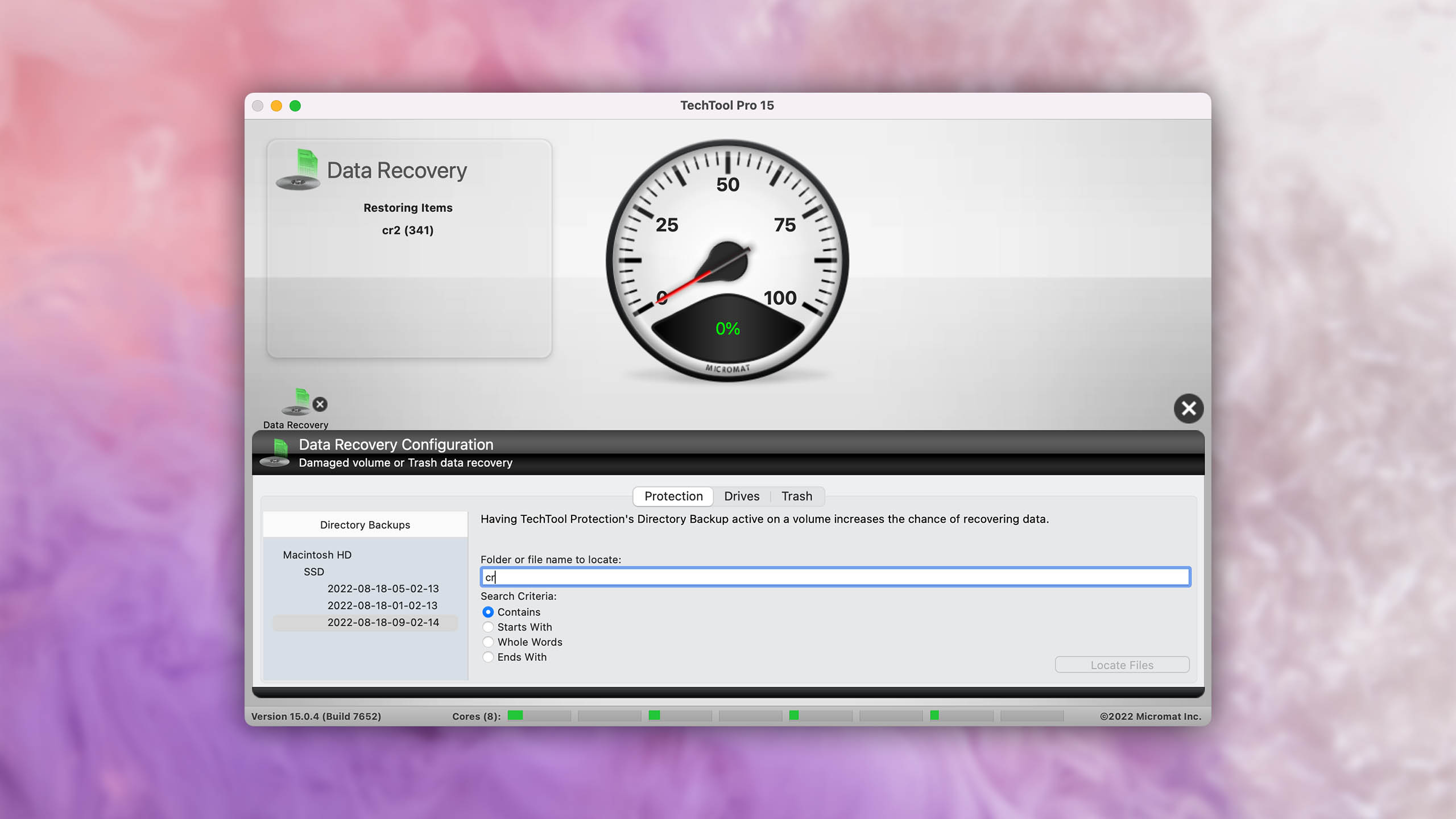
Task: Select the Contains search criteria
Action: point(488,612)
